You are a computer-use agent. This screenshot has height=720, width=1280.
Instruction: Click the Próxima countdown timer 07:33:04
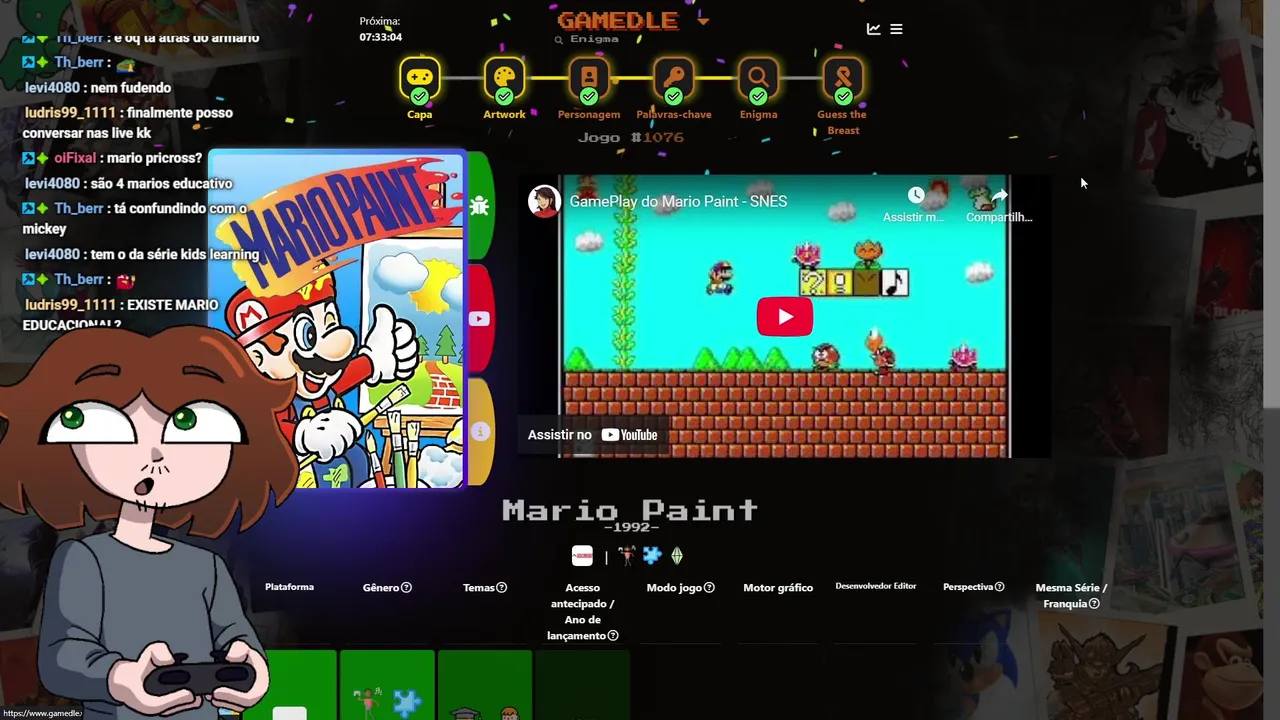pos(381,37)
